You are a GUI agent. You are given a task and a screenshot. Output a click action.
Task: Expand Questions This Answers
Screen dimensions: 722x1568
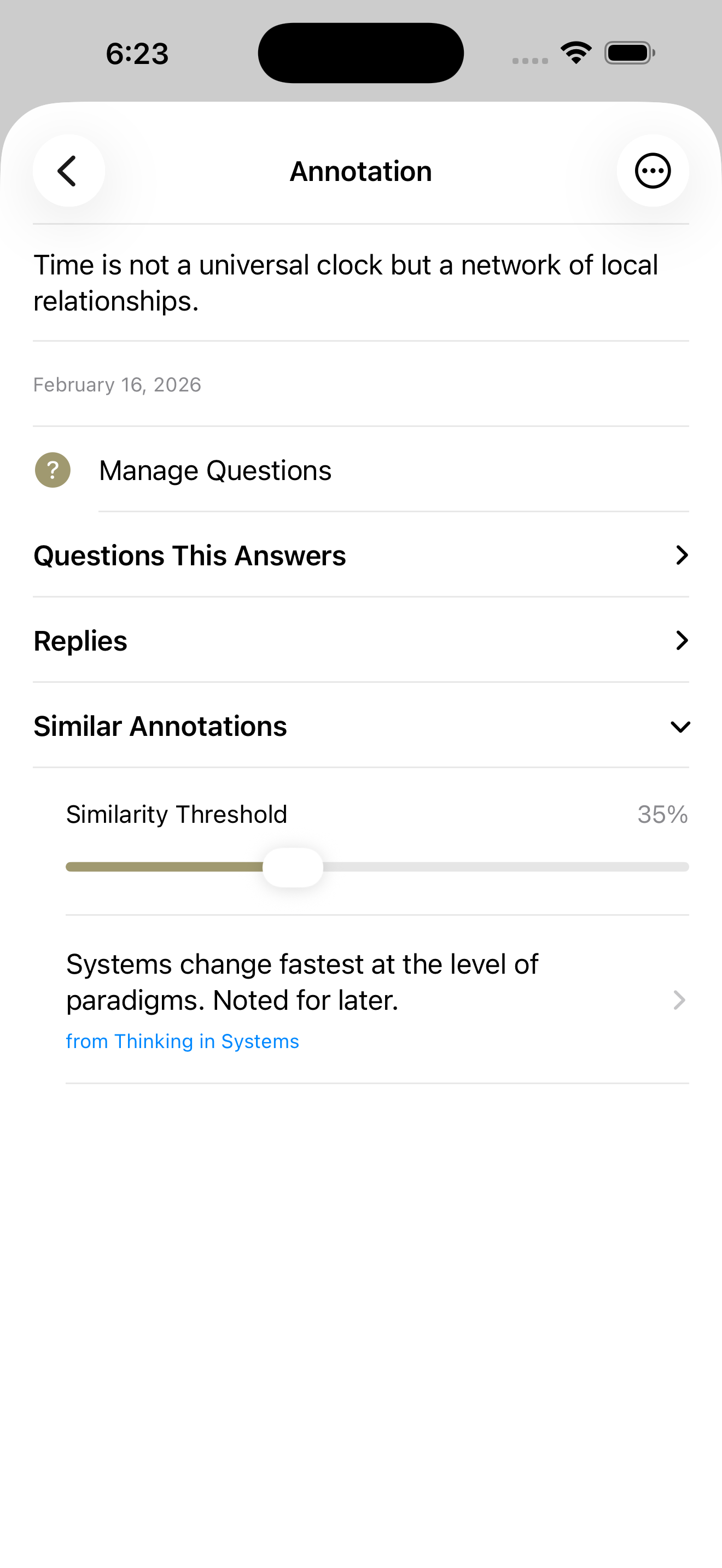point(190,554)
